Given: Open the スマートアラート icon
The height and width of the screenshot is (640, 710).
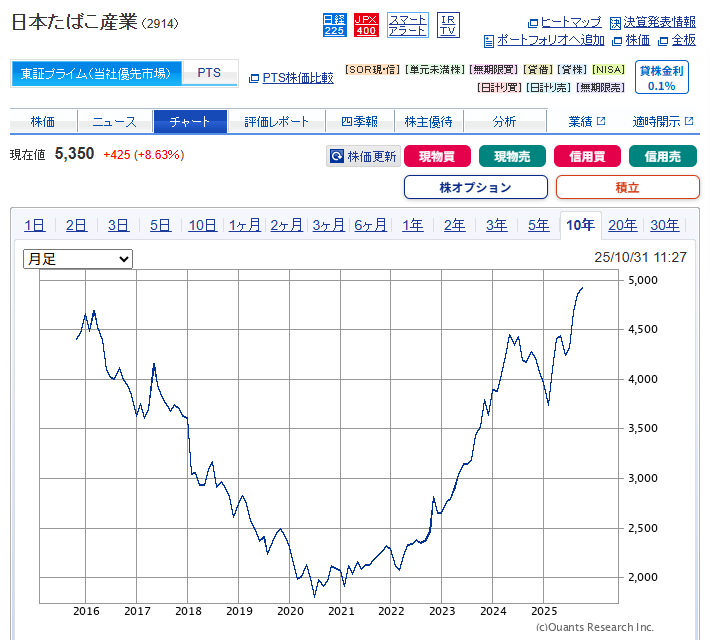Looking at the screenshot, I should coord(408,25).
